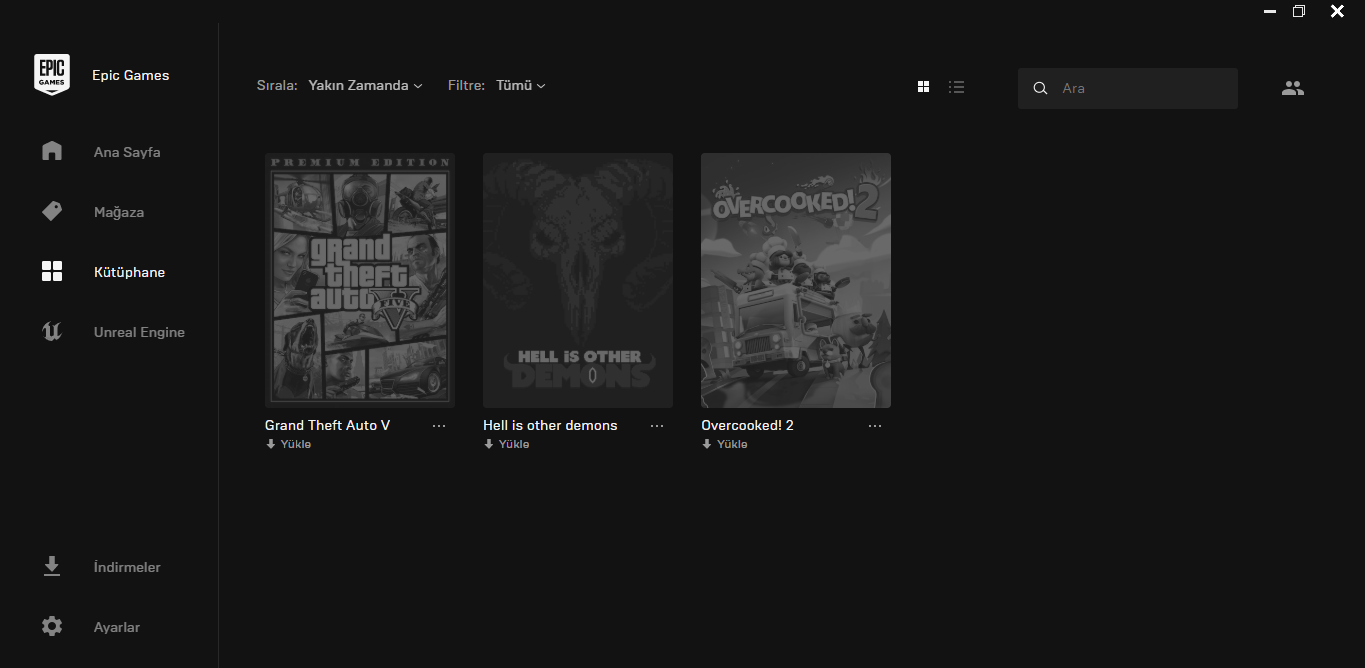The image size is (1365, 668).
Task: Open options menu for Hell is other demons
Action: (x=657, y=426)
